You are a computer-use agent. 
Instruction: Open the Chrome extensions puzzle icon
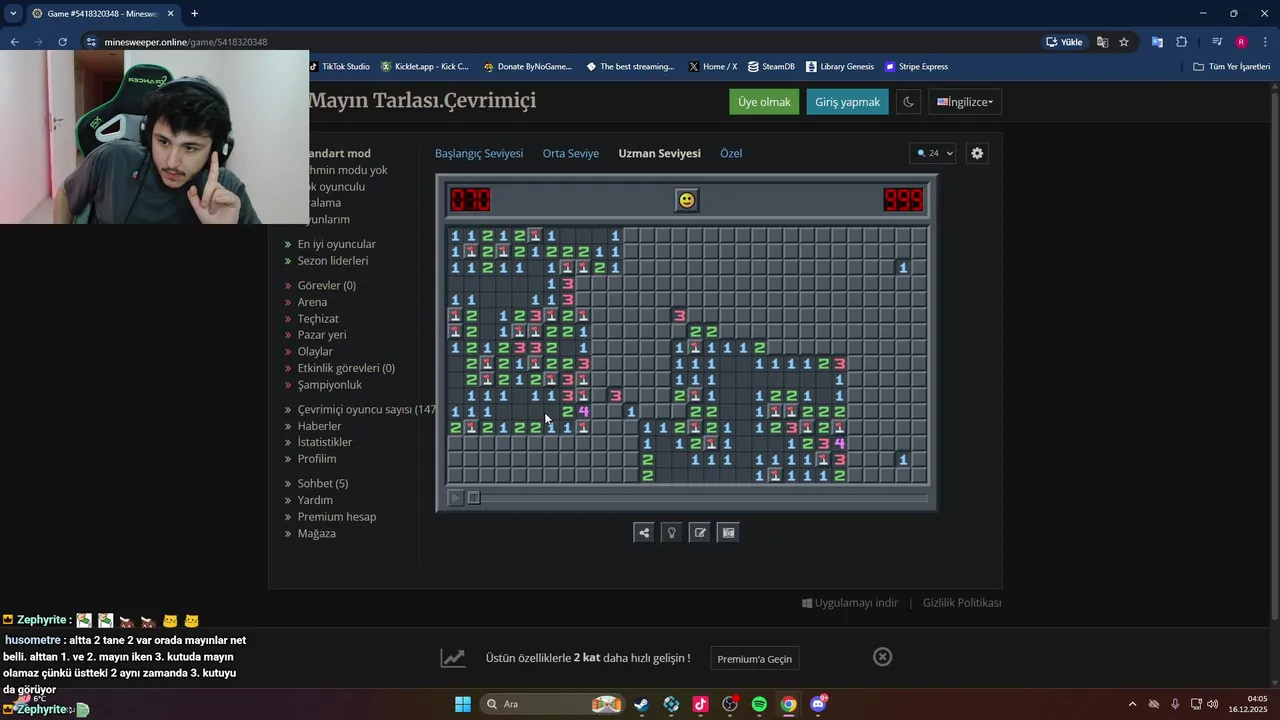point(1181,42)
